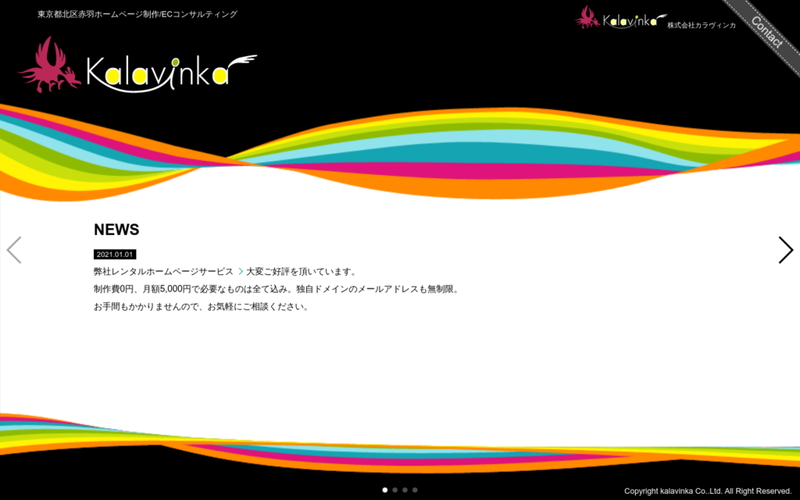Go to next slide arrow
The image size is (800, 500).
coord(786,250)
